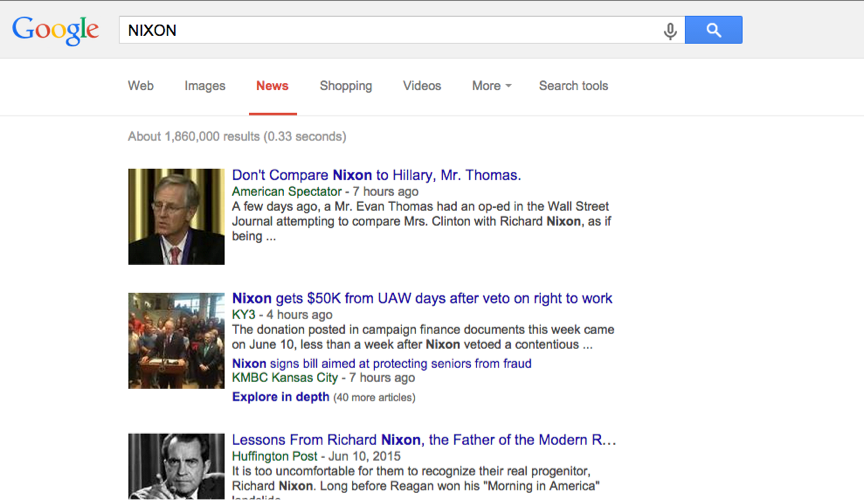864x501 pixels.
Task: Open the American Spectator article thumbnail
Action: click(176, 217)
